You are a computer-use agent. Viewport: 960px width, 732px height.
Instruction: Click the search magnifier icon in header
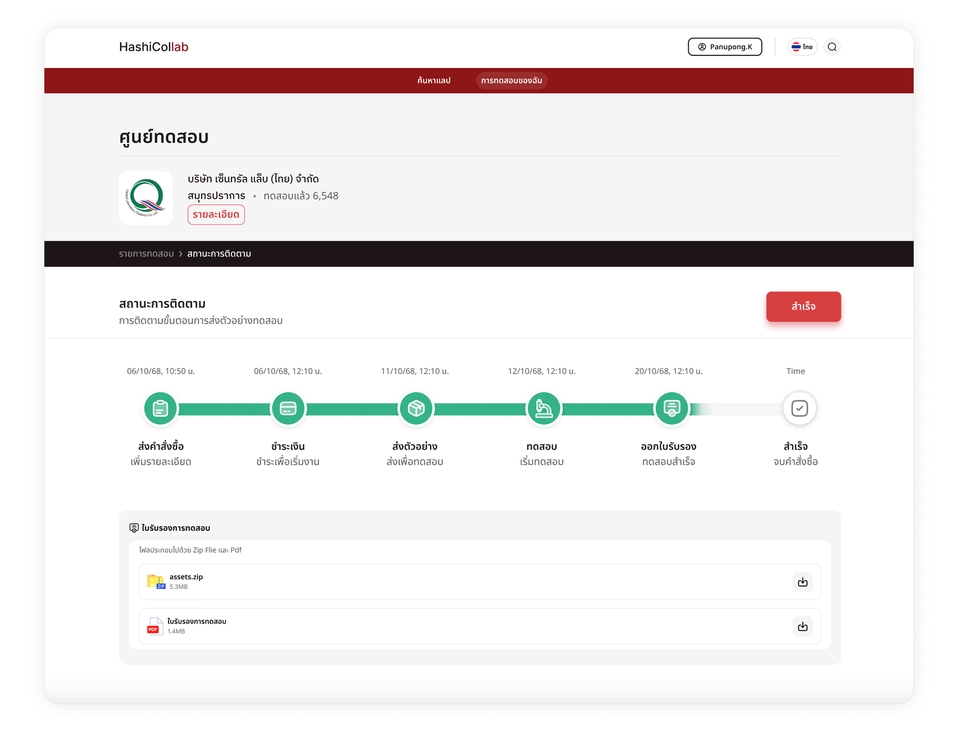(x=832, y=47)
